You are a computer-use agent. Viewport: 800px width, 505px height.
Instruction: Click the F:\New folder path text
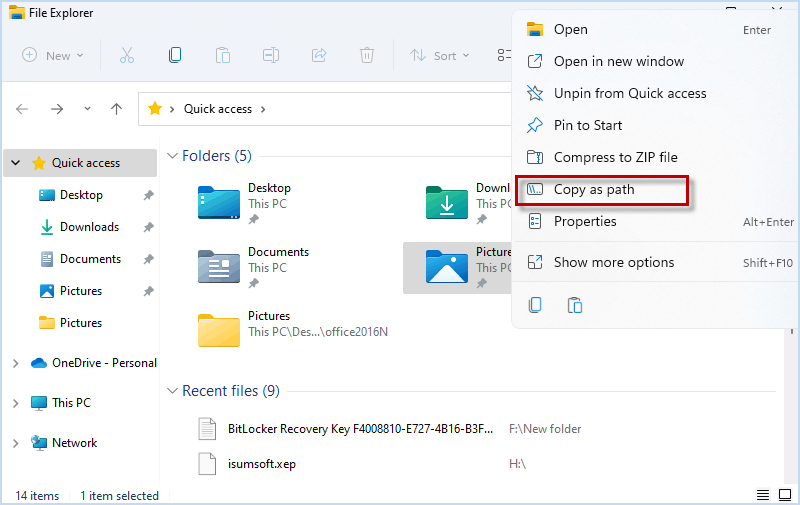point(545,429)
